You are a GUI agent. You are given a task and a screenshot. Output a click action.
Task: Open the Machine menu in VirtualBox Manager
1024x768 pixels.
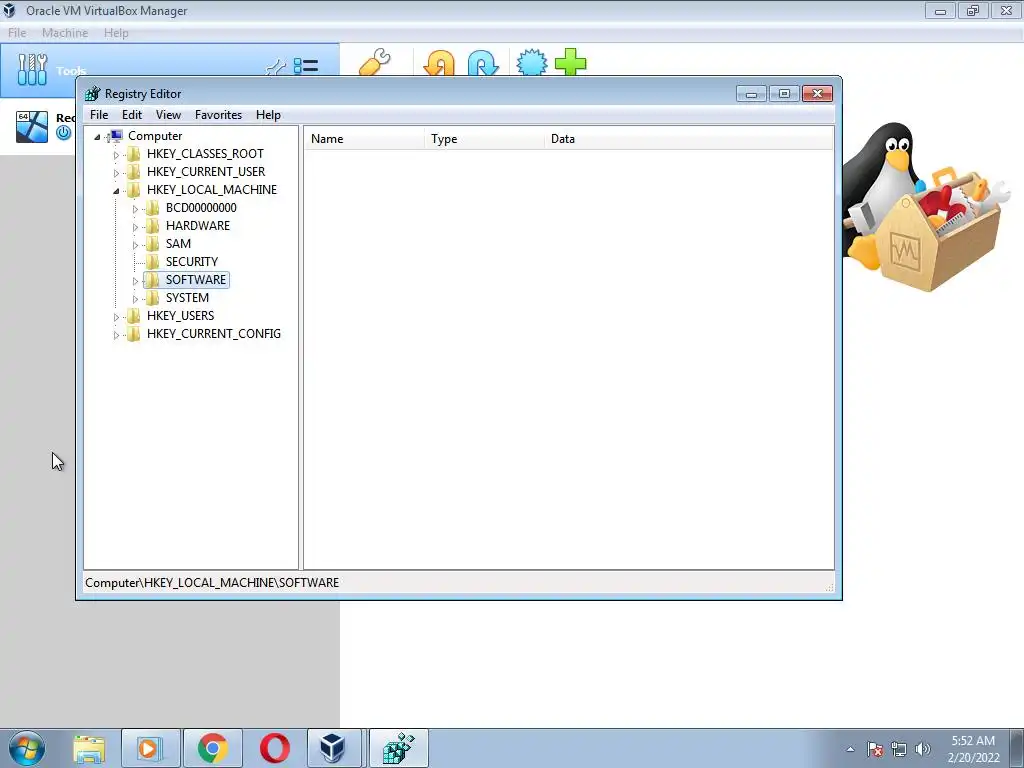click(65, 33)
